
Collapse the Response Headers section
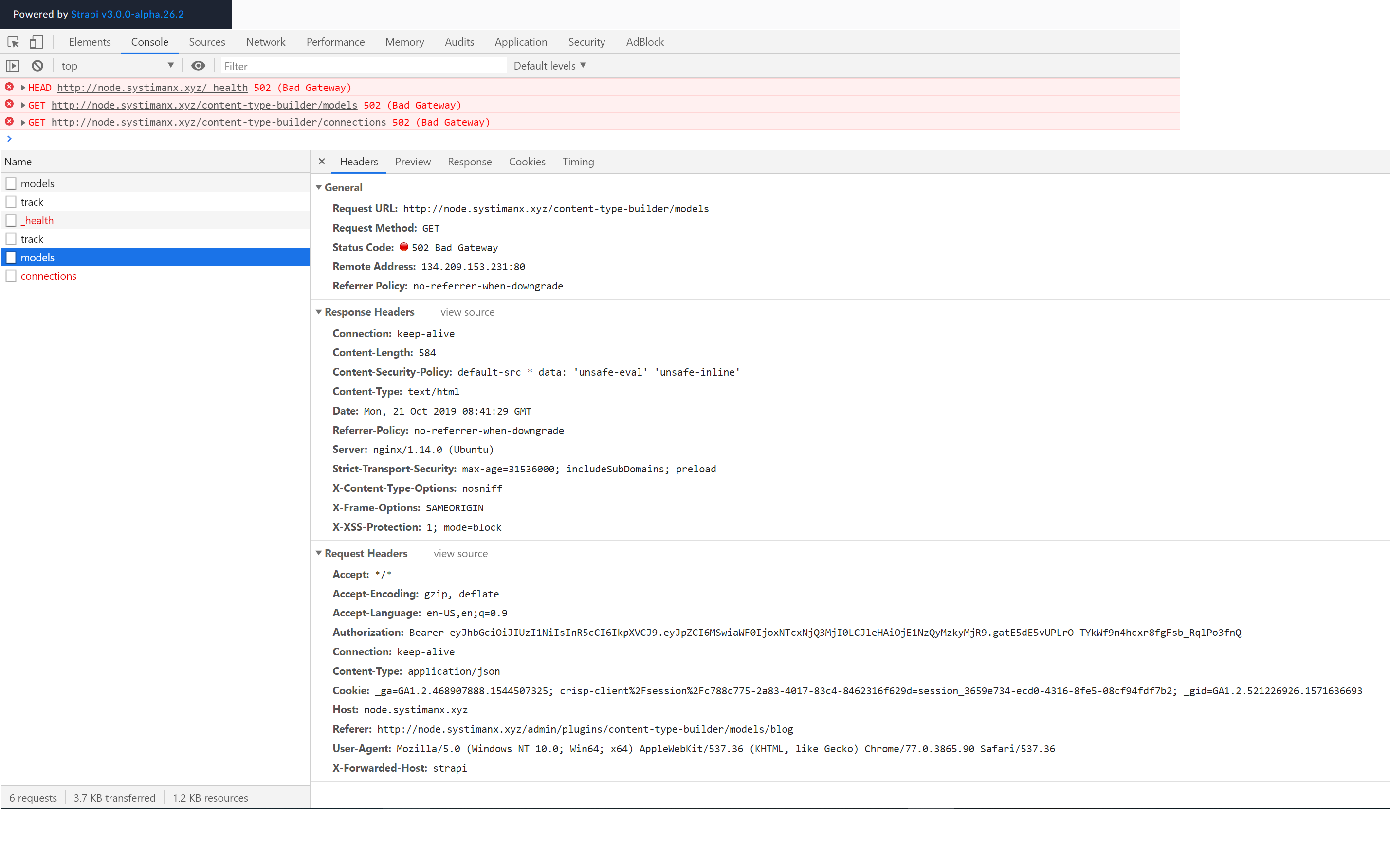pos(320,312)
